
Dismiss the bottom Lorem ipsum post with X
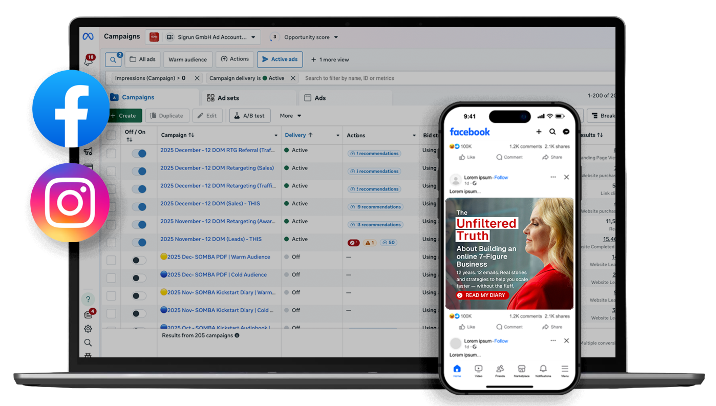point(566,341)
